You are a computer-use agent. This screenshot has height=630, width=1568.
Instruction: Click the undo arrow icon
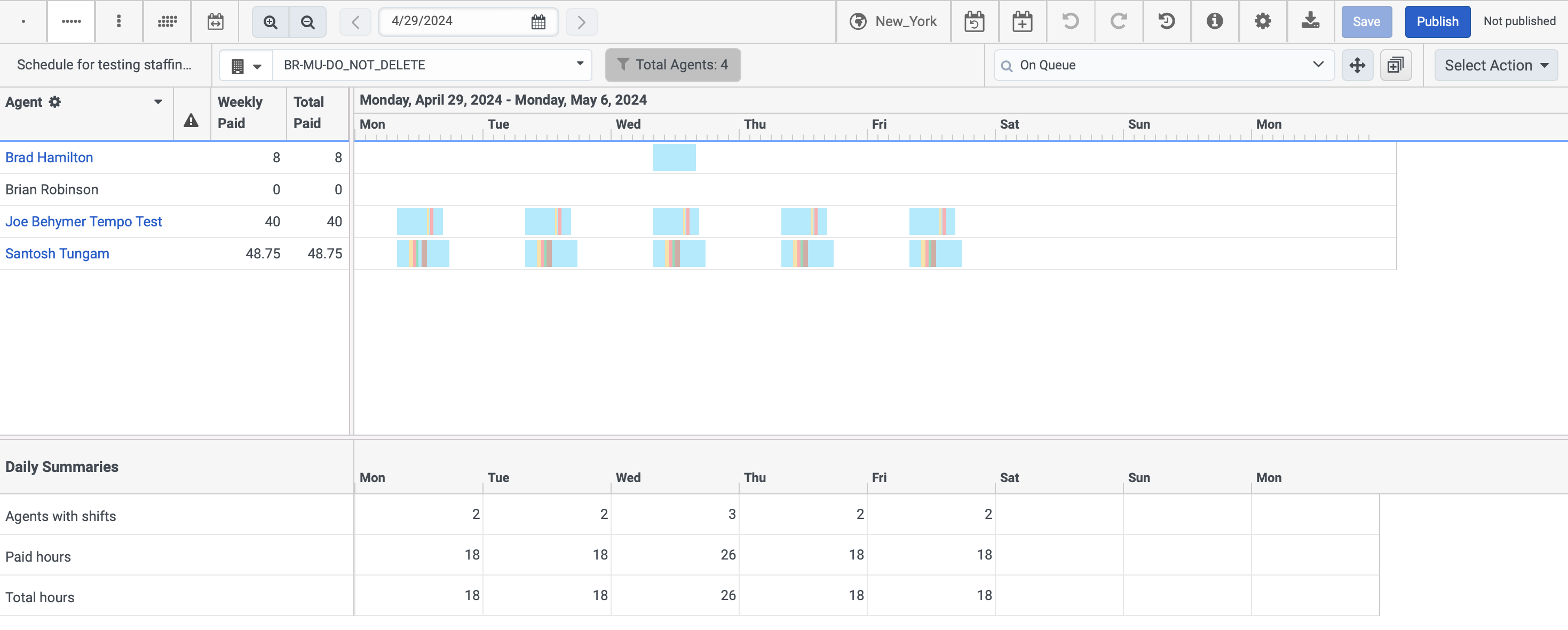(1070, 21)
